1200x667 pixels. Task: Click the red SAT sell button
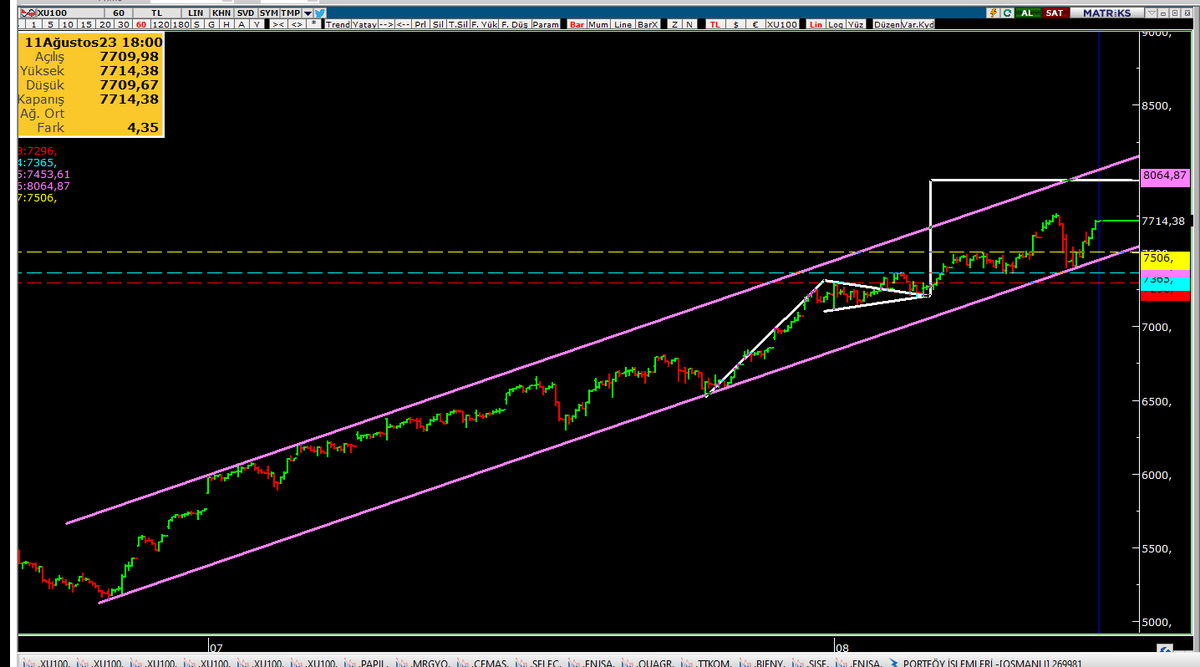tap(1054, 12)
